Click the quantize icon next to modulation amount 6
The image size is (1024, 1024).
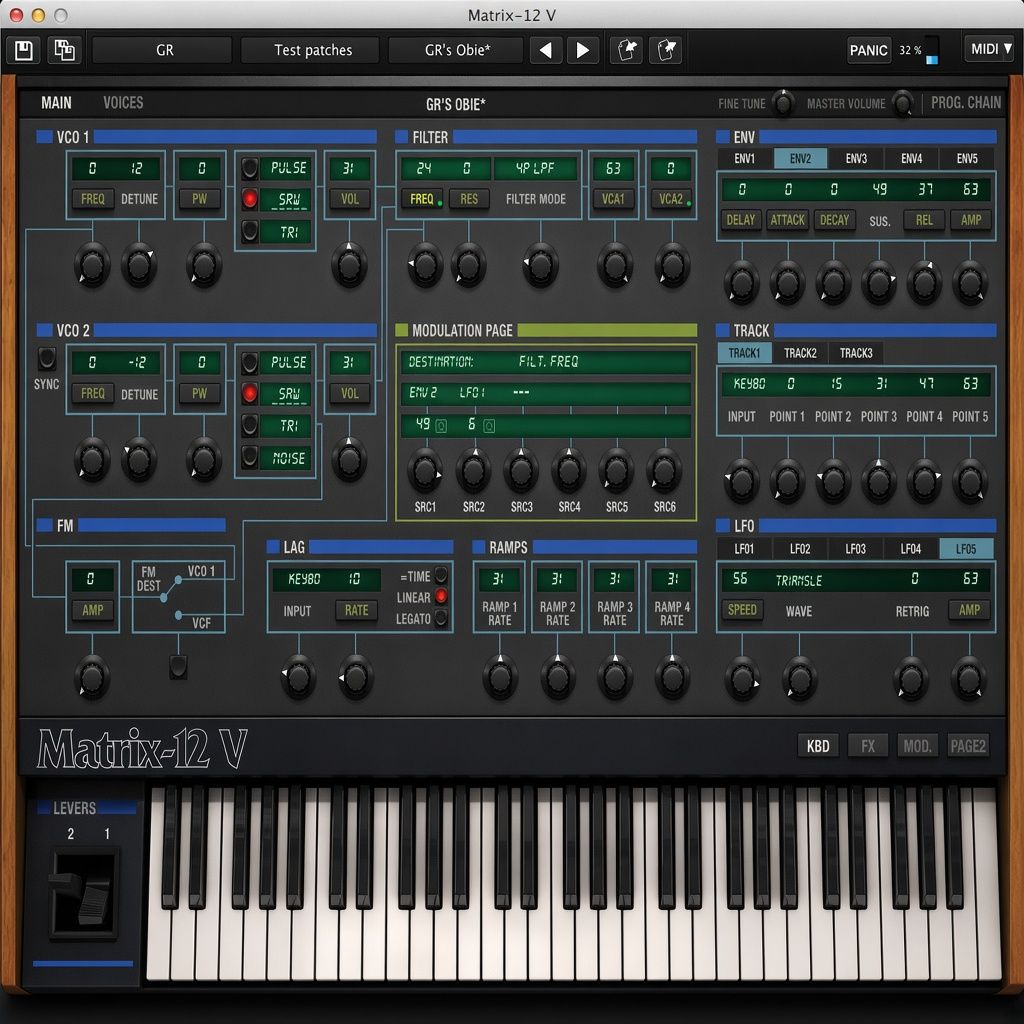click(488, 426)
